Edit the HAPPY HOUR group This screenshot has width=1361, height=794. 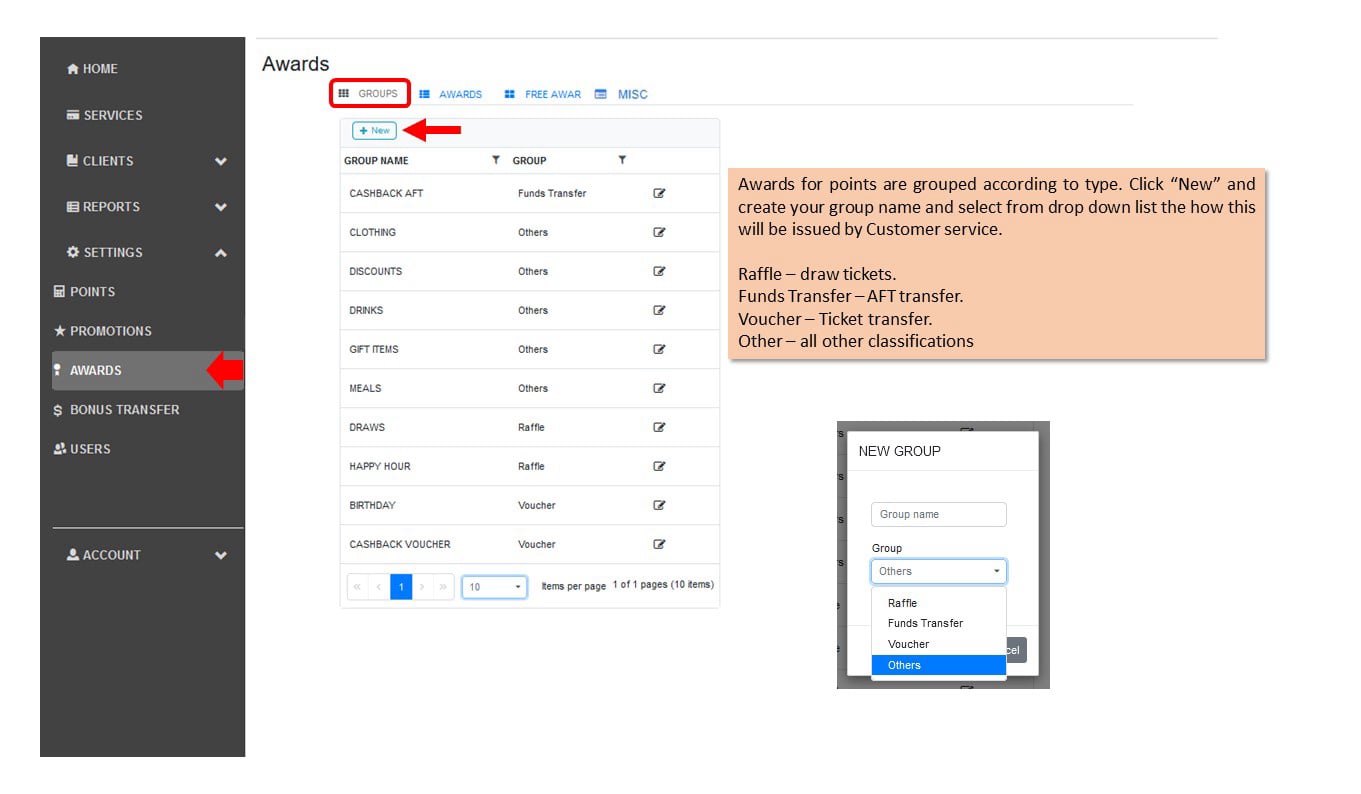tap(659, 466)
